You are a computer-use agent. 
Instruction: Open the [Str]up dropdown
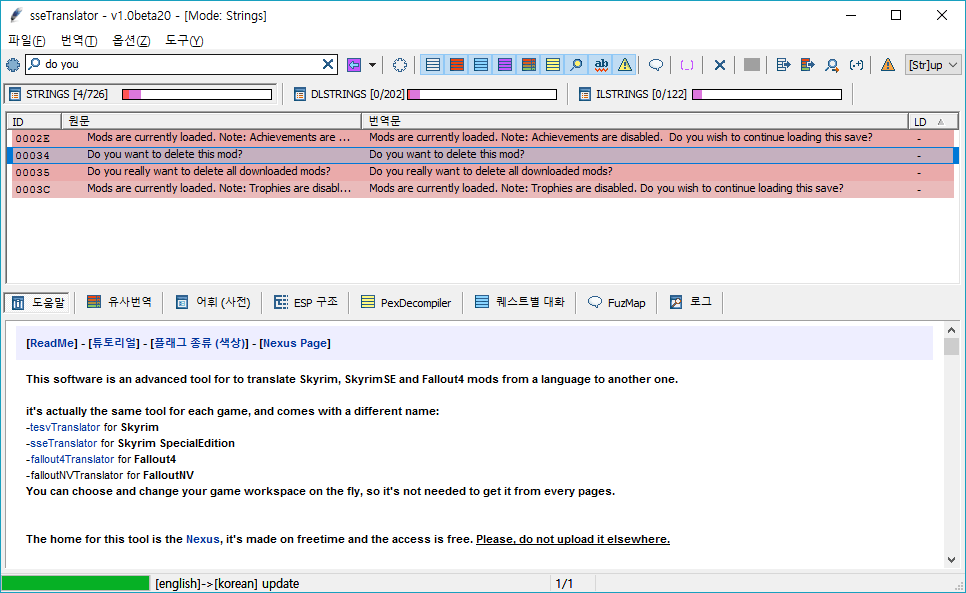[x=932, y=65]
